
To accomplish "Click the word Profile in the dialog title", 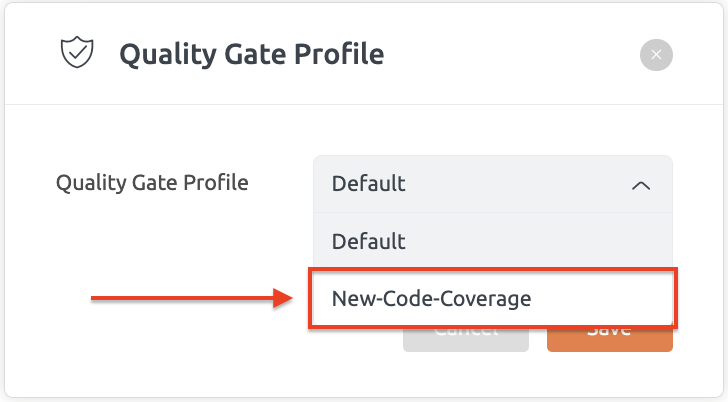I will [339, 54].
